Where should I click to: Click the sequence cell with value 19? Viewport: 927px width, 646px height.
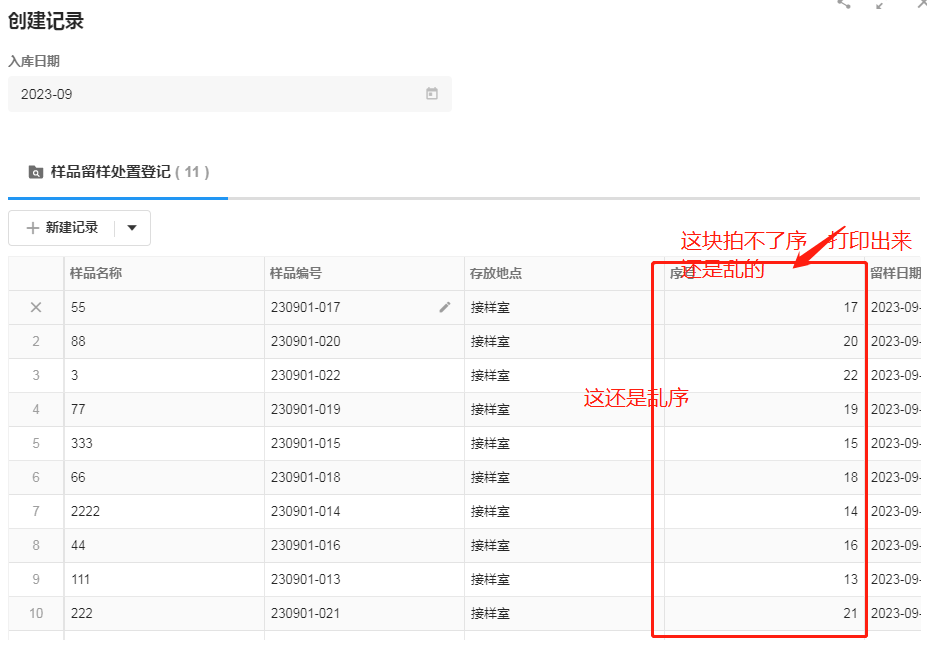764,409
